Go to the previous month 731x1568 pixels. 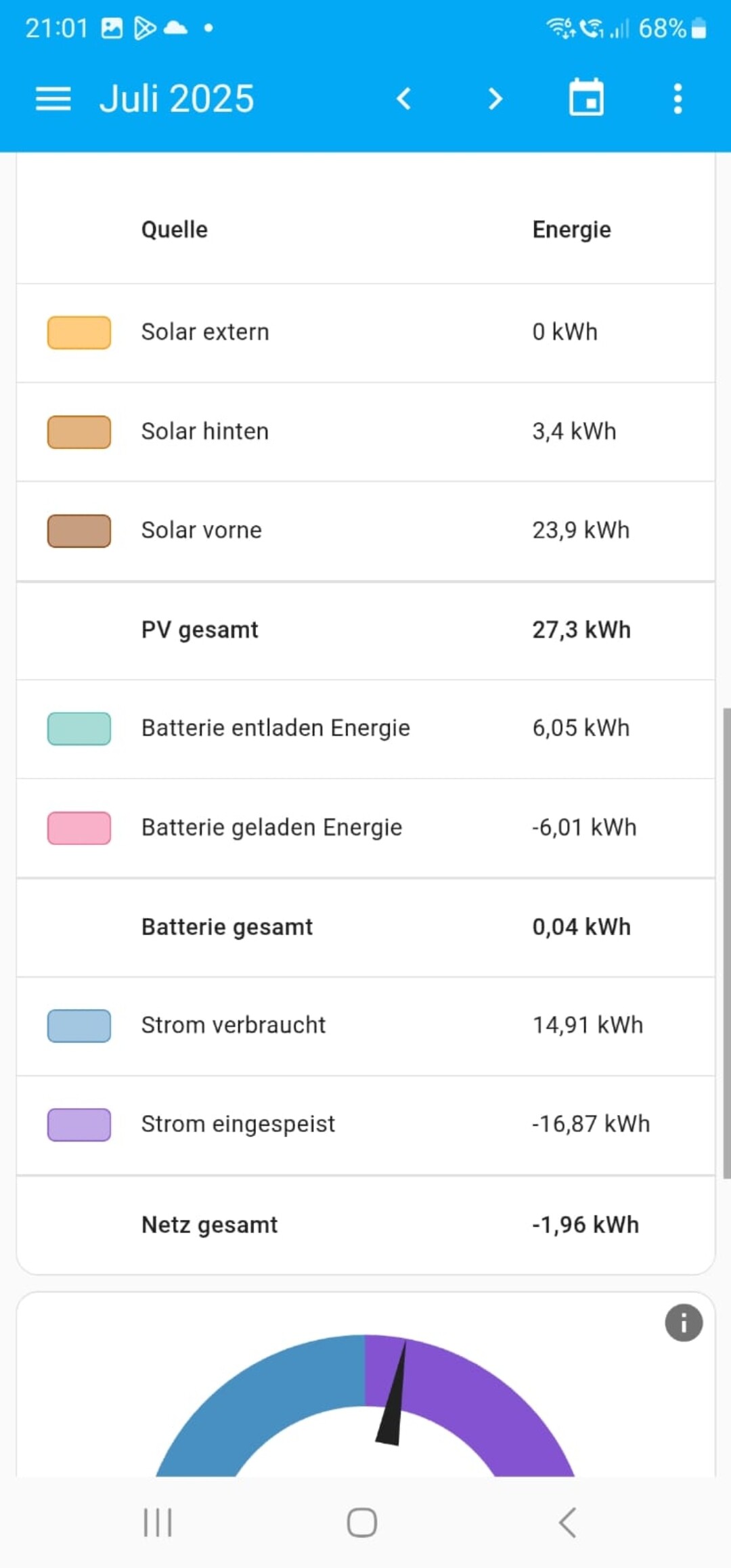click(404, 99)
